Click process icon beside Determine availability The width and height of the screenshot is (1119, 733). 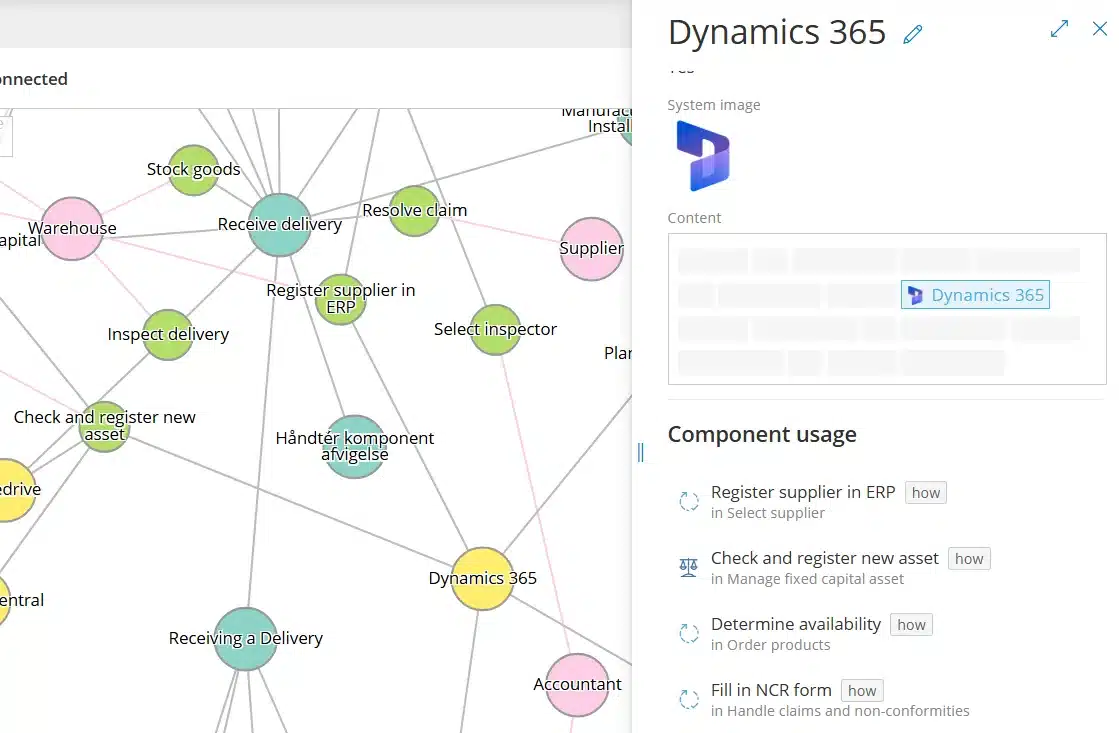point(689,633)
